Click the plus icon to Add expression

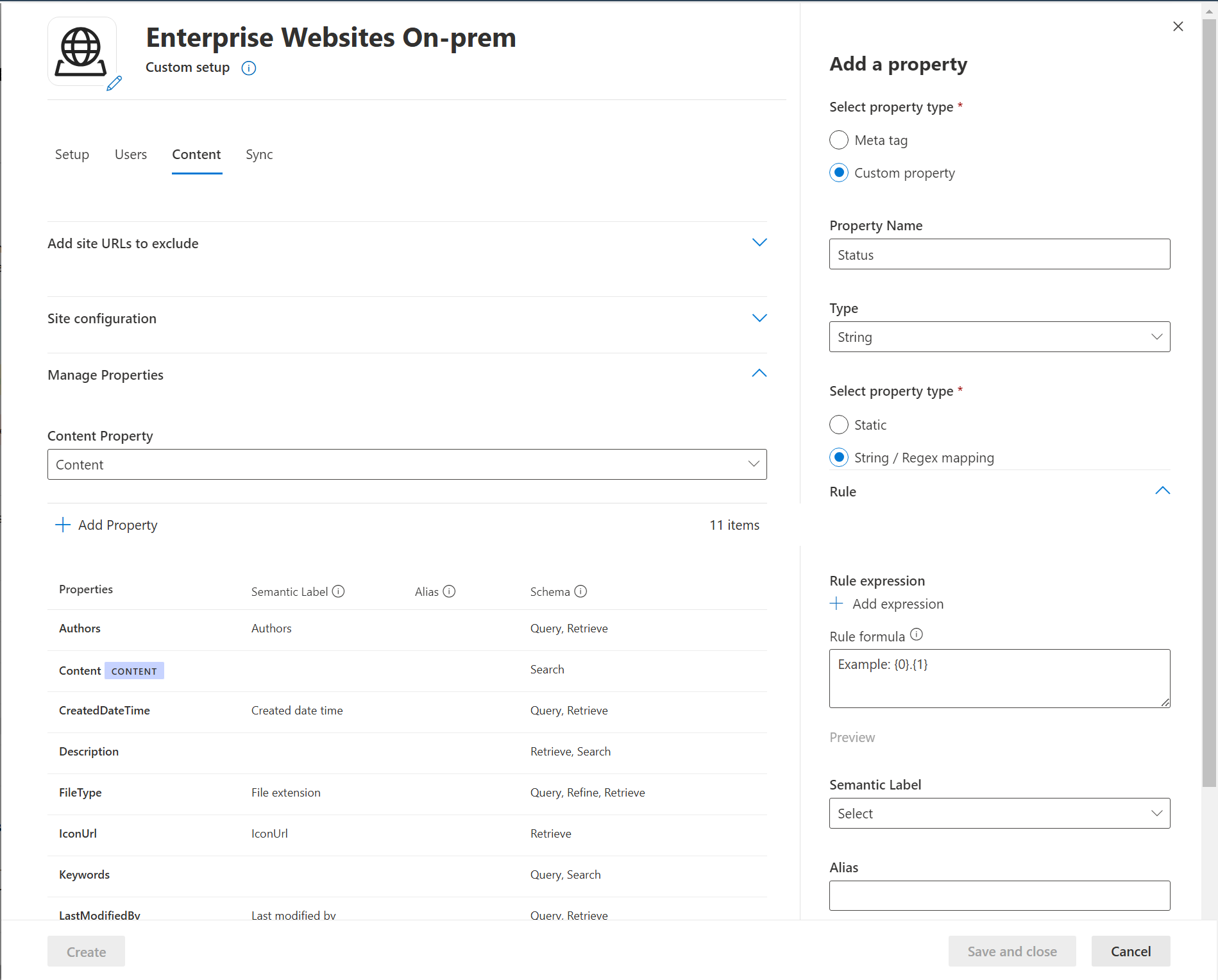click(837, 604)
